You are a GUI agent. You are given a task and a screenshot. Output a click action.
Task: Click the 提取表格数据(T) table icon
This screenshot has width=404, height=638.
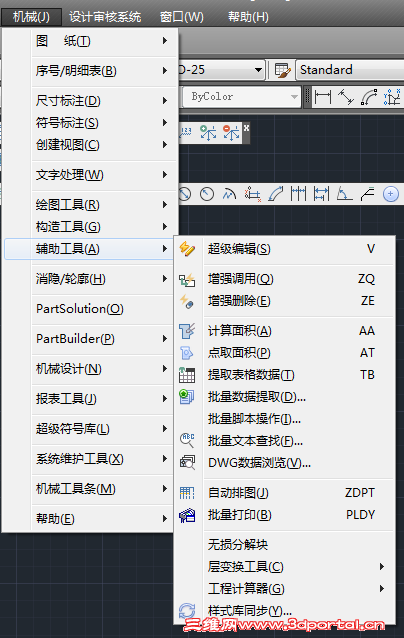187,375
